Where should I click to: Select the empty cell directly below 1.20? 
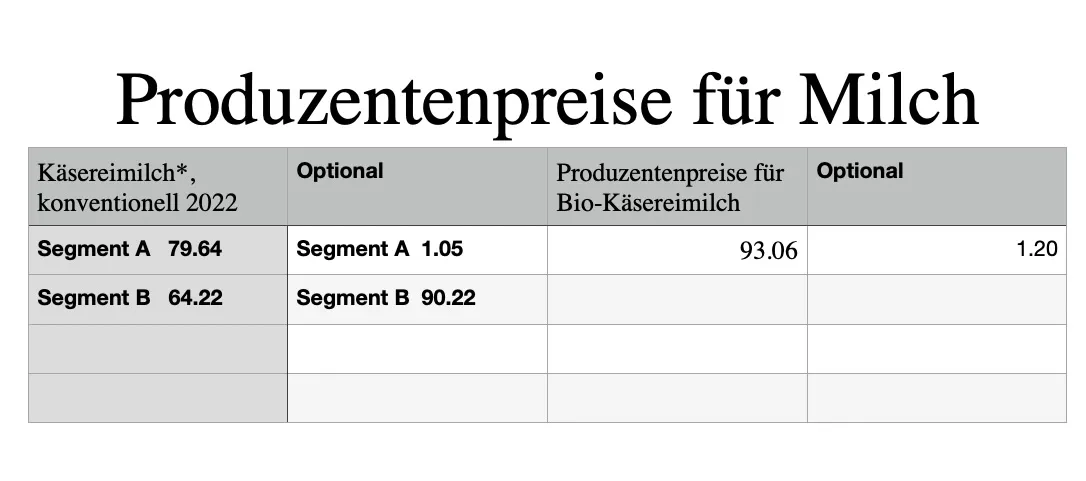[936, 299]
